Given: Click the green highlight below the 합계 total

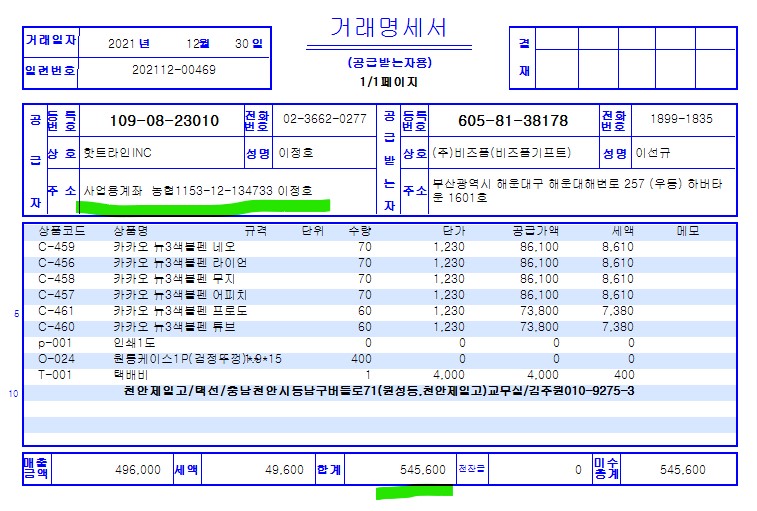Looking at the screenshot, I should (x=414, y=492).
